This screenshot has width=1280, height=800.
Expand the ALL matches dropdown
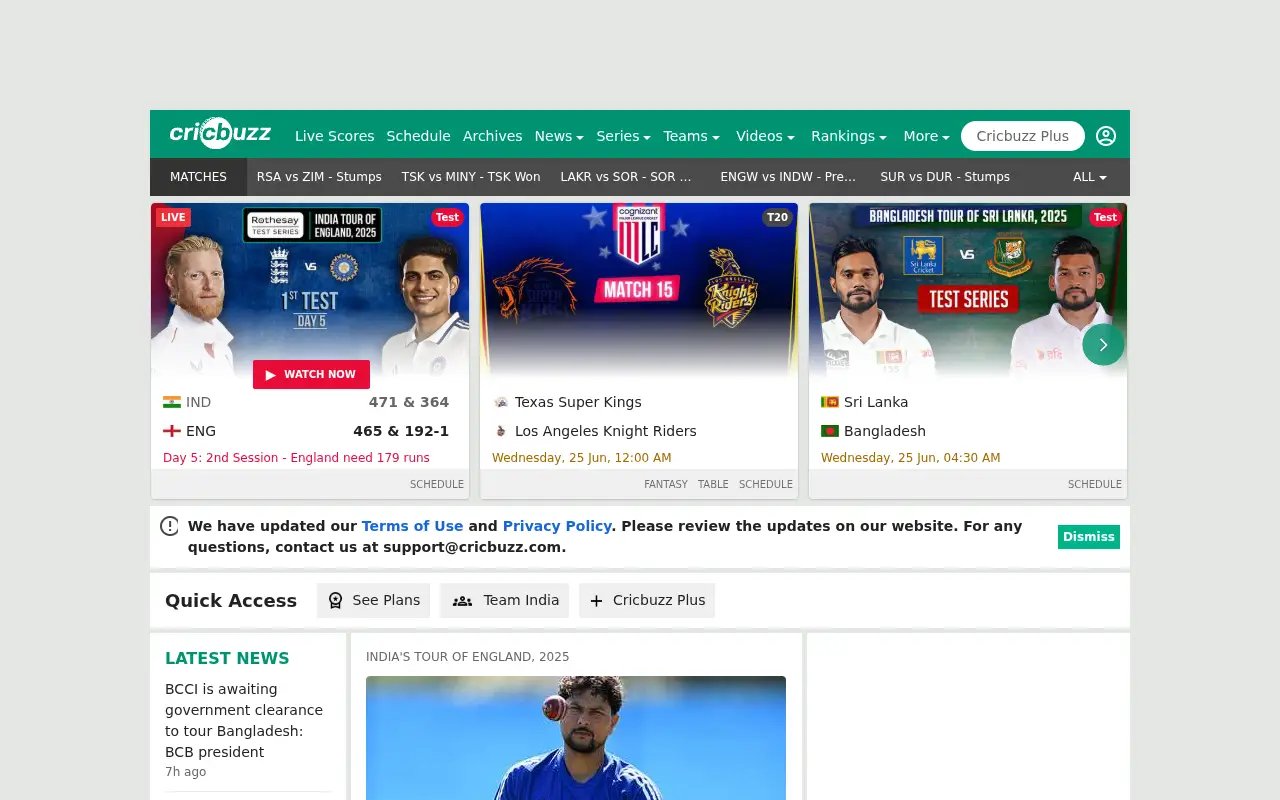click(1090, 177)
